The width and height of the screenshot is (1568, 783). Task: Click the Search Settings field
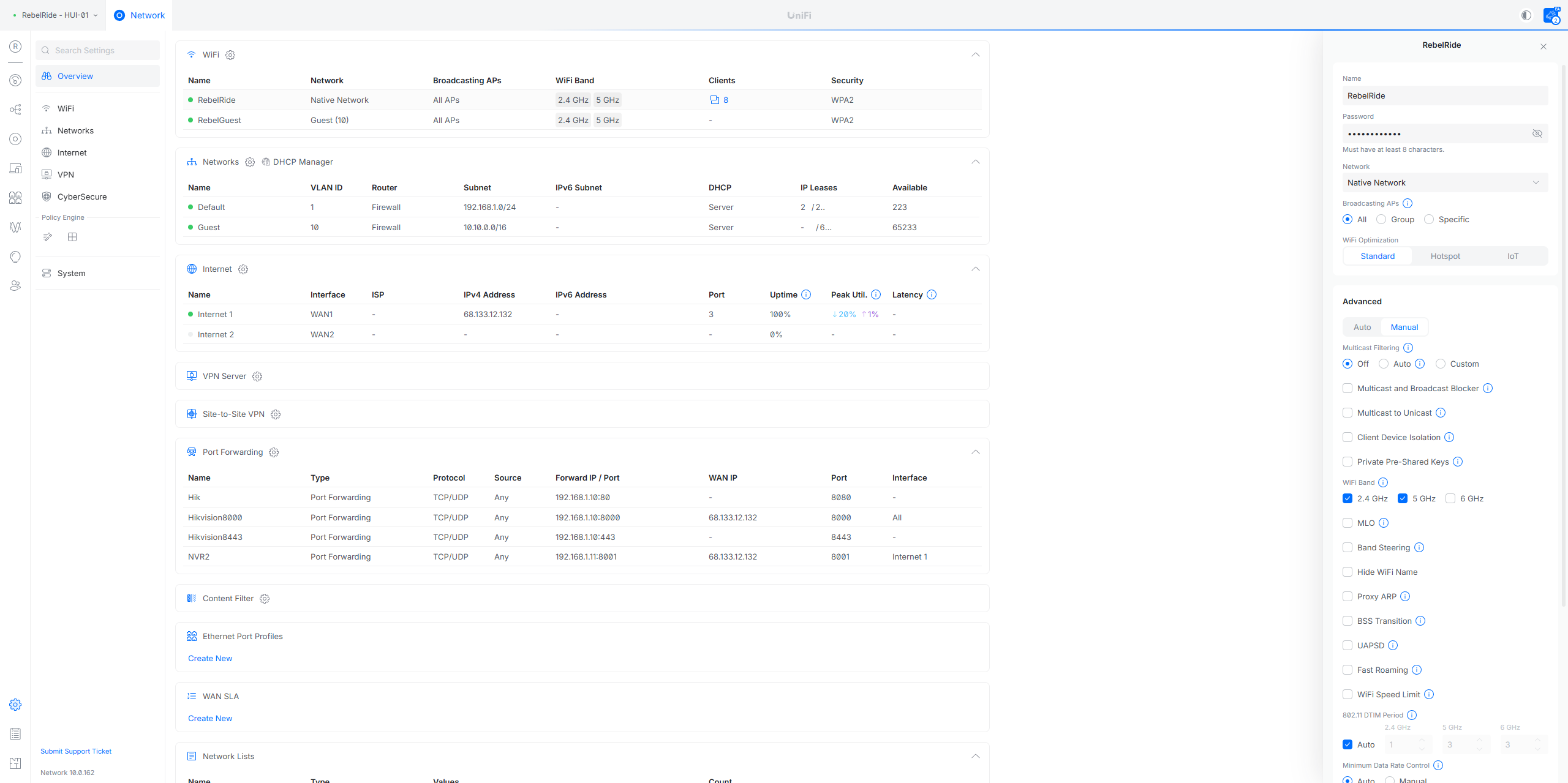tap(98, 50)
